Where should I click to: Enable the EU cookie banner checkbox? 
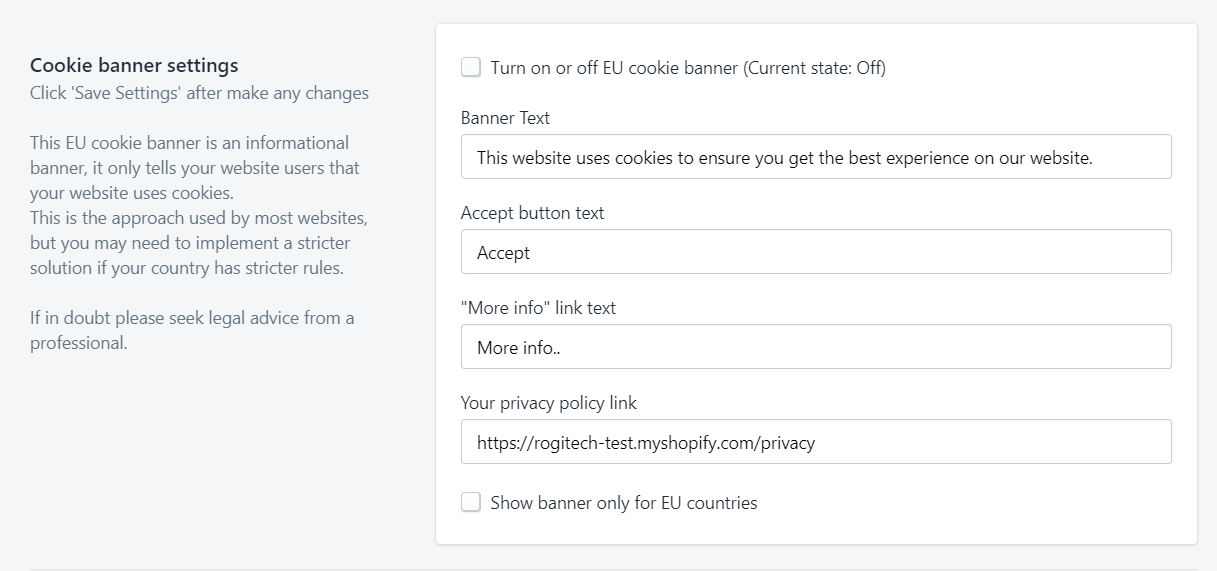tap(471, 68)
